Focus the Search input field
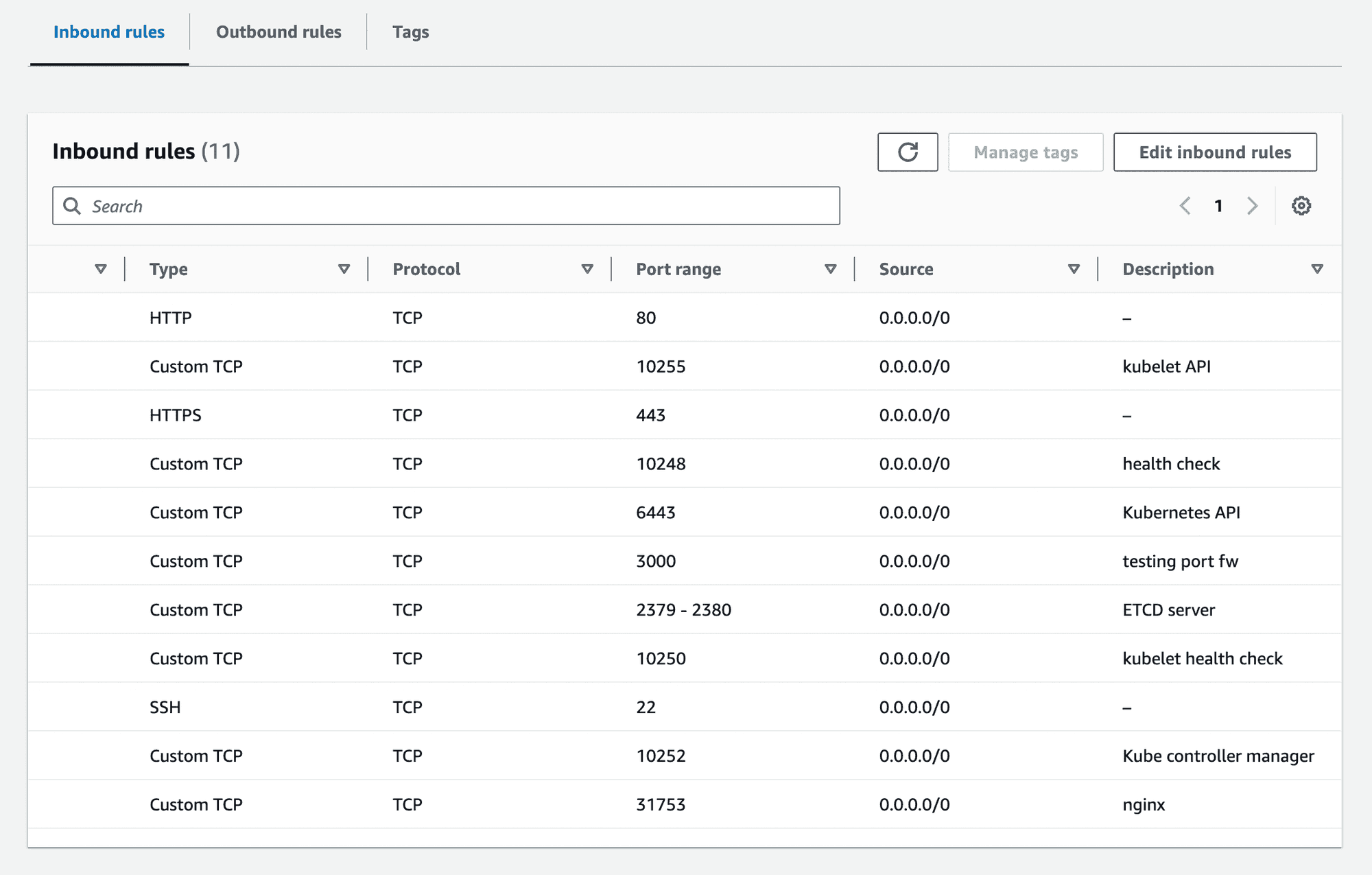 (446, 206)
